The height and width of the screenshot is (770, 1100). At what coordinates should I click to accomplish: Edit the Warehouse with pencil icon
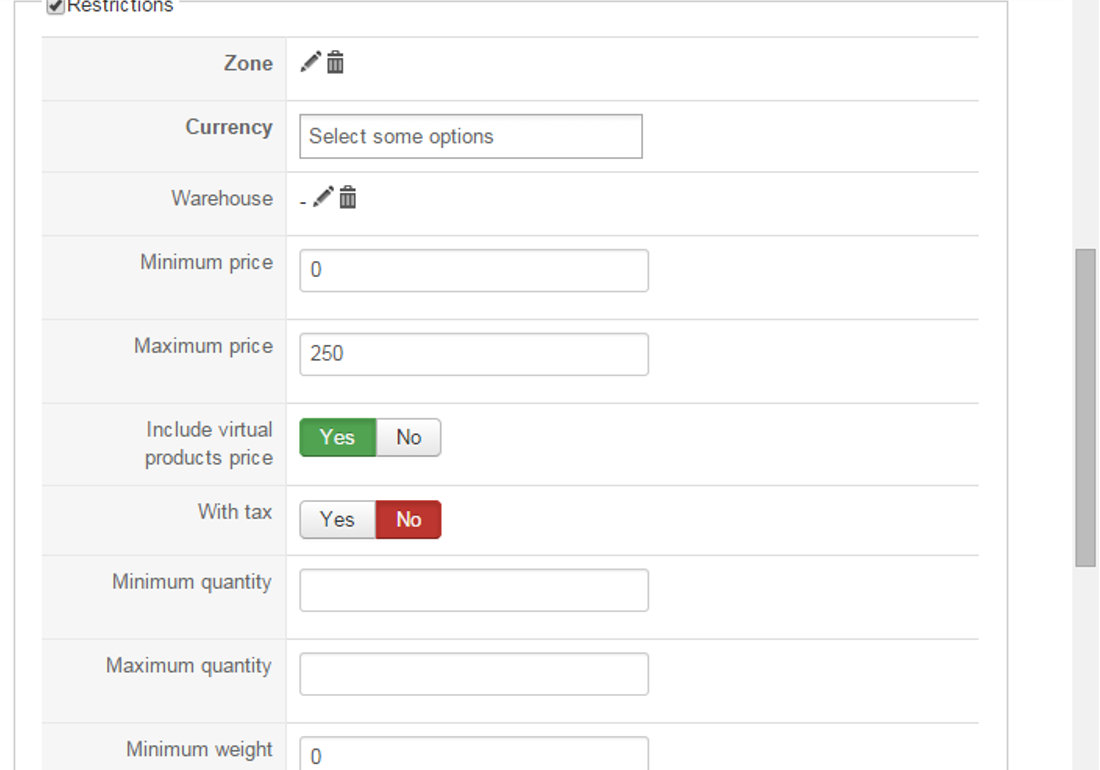click(x=323, y=197)
